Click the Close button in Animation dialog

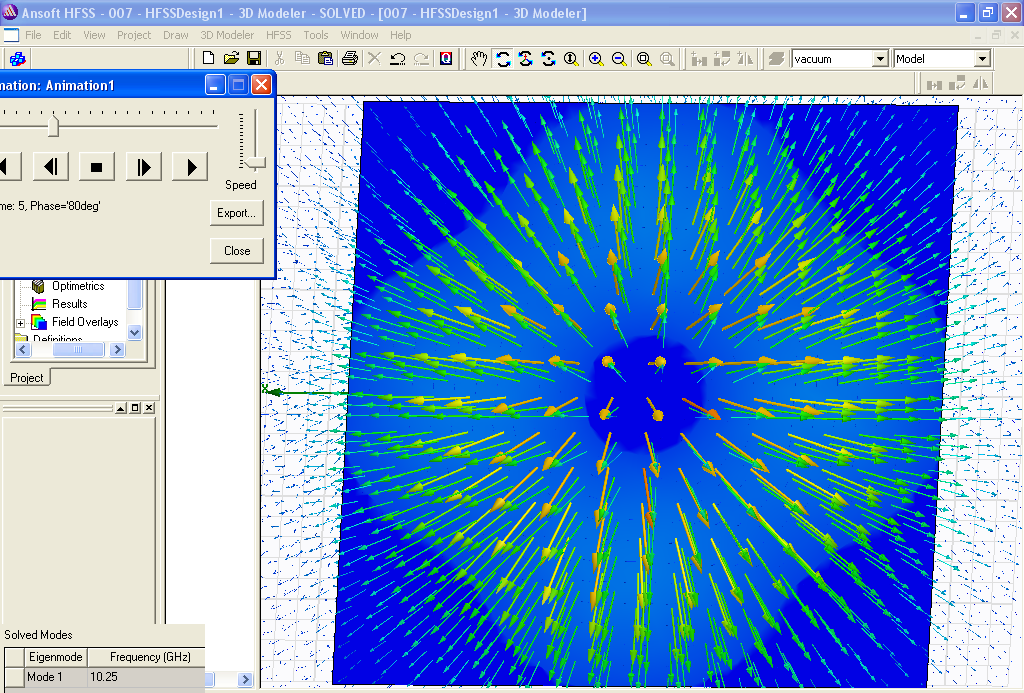pyautogui.click(x=236, y=251)
